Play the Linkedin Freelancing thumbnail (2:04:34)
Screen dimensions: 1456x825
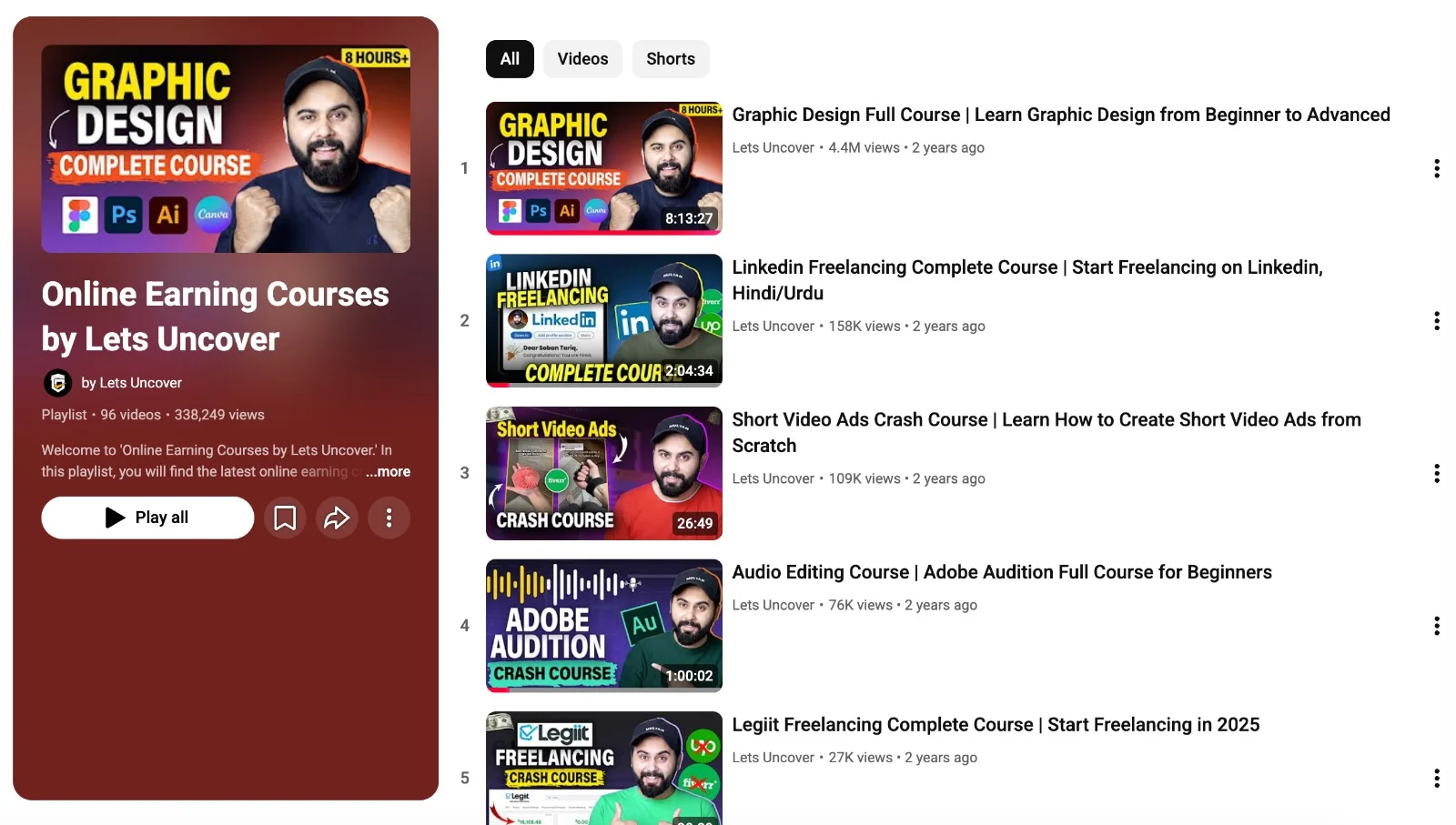(x=604, y=321)
